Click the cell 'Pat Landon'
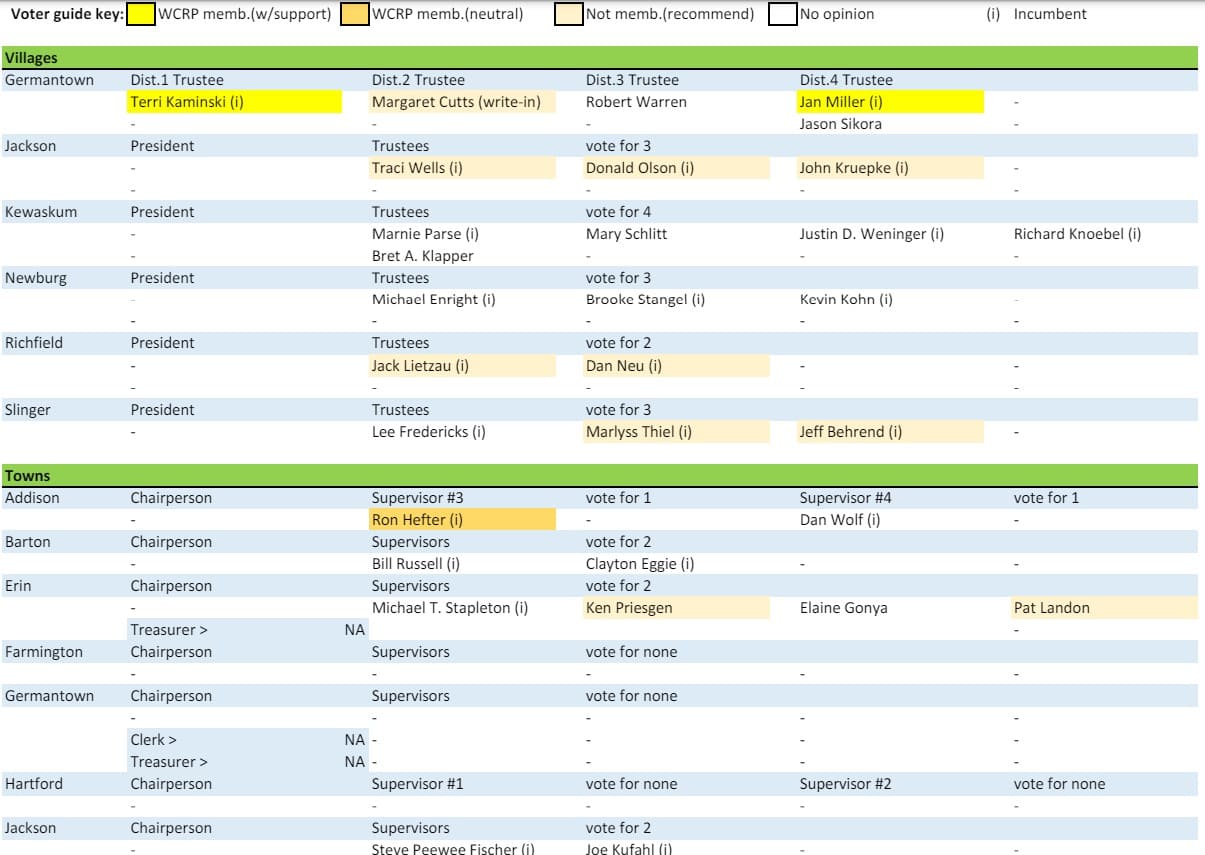The image size is (1205, 855). (x=1104, y=608)
